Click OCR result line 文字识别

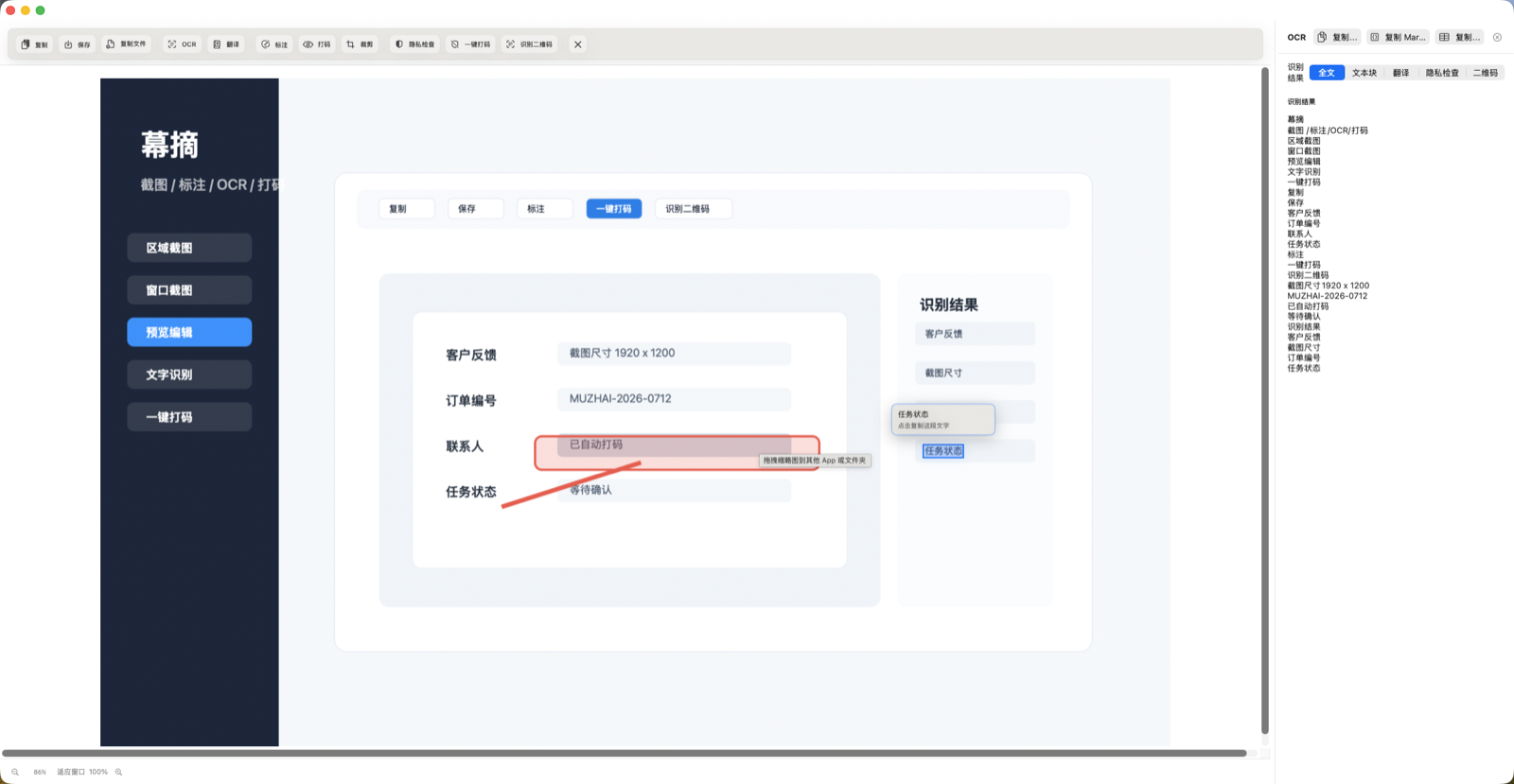(1304, 172)
